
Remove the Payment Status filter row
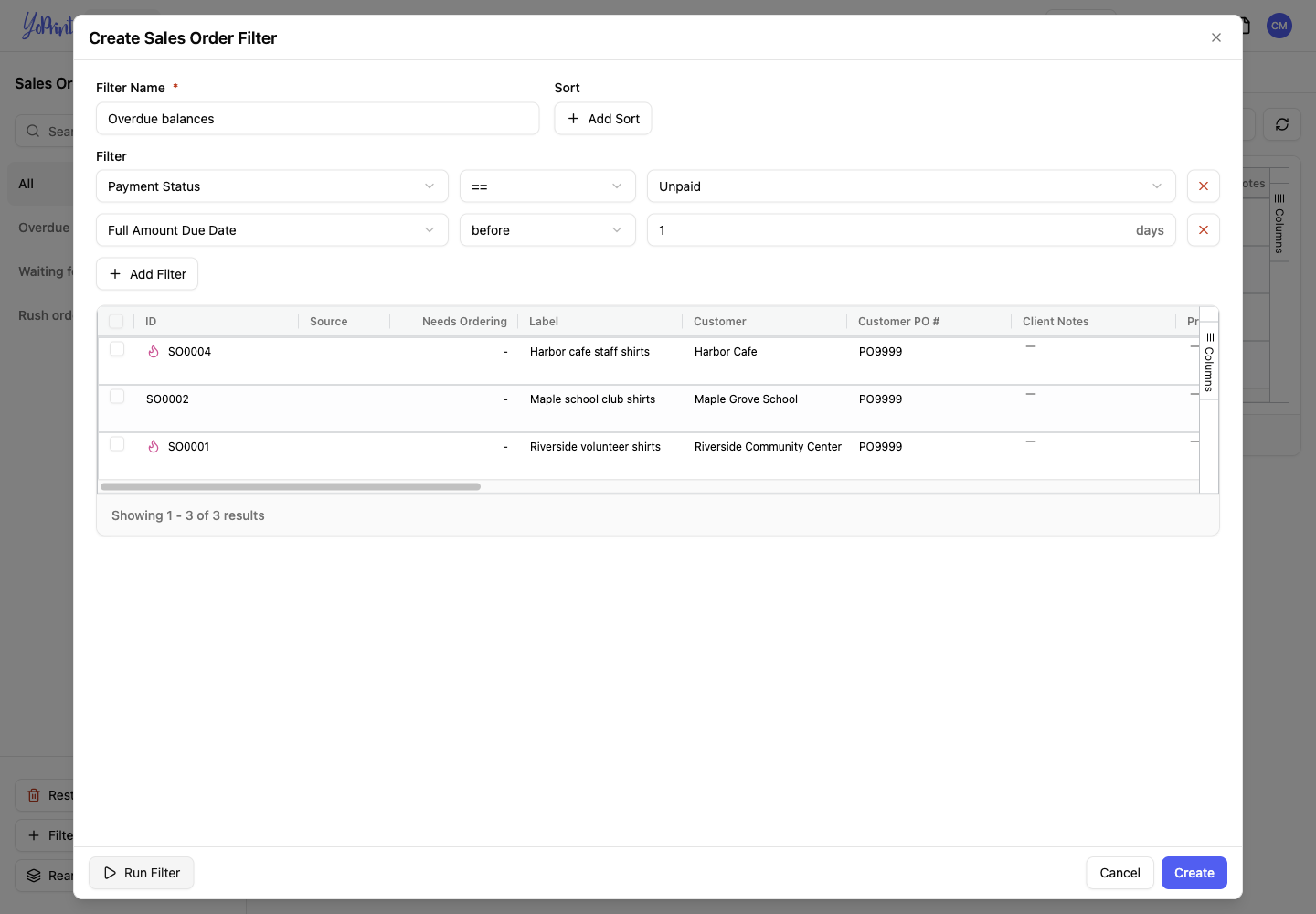(x=1203, y=186)
